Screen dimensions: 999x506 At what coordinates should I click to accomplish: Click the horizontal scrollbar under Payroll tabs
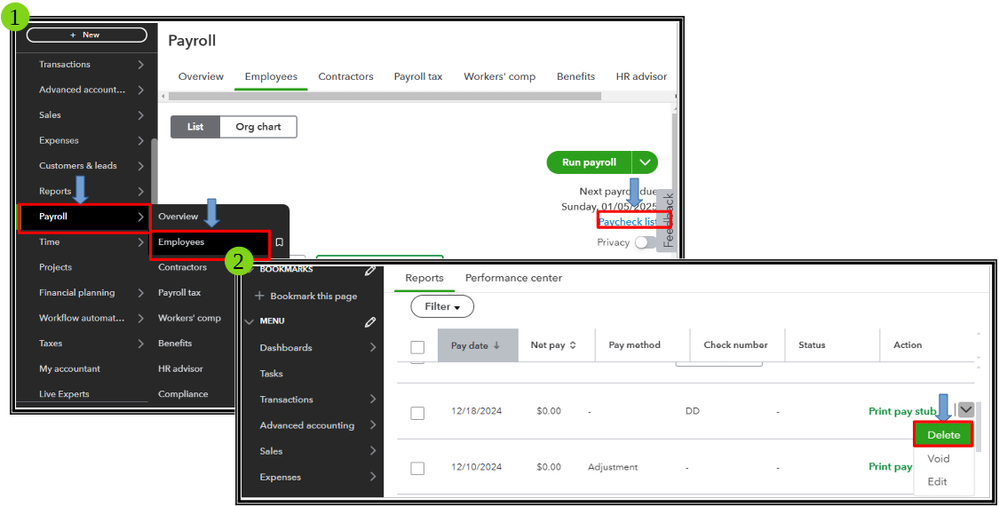(x=385, y=96)
